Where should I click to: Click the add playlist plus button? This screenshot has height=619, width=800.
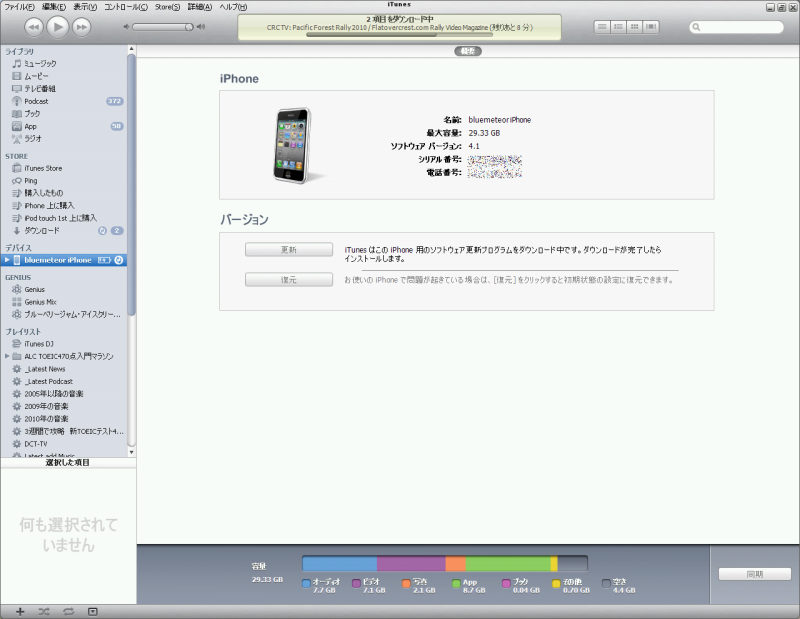point(20,612)
